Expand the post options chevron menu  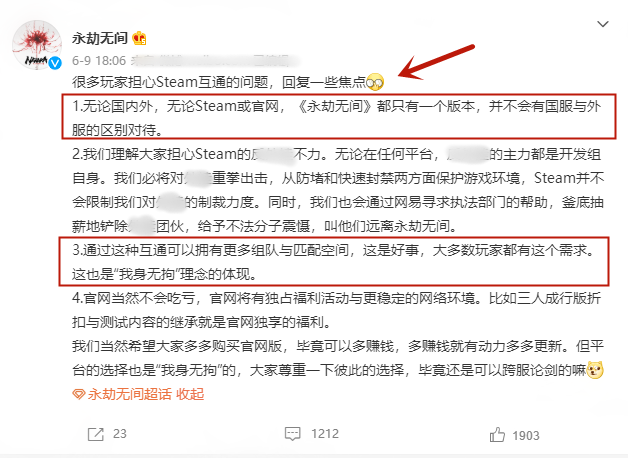click(x=603, y=24)
